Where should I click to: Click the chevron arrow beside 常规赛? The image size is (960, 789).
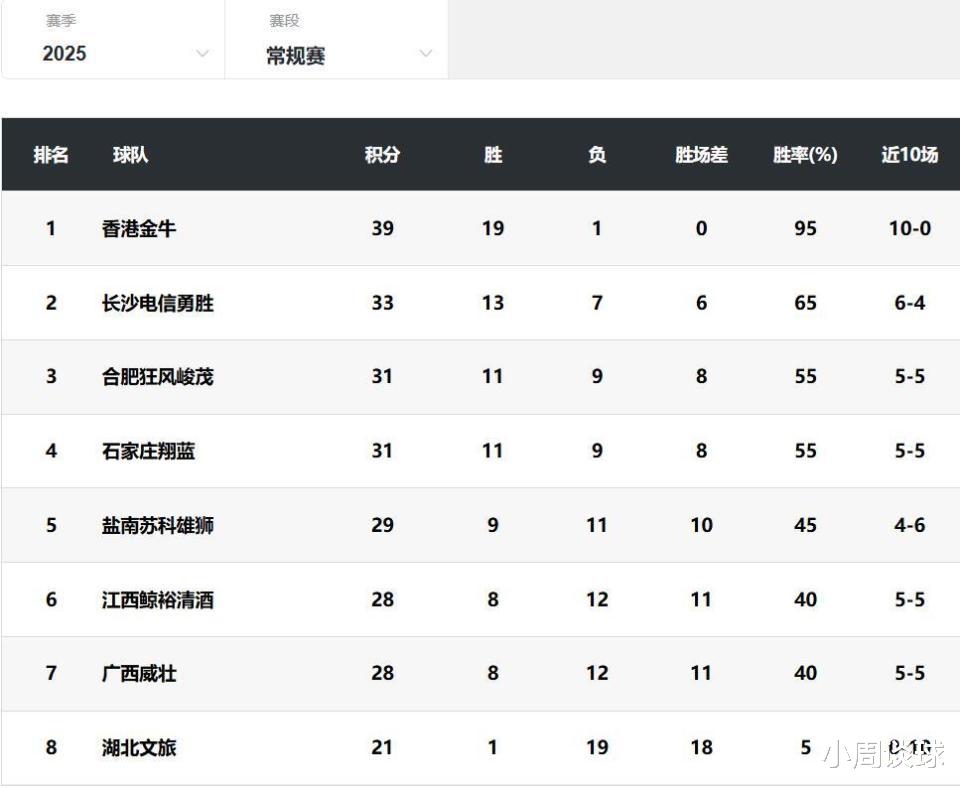click(x=426, y=53)
